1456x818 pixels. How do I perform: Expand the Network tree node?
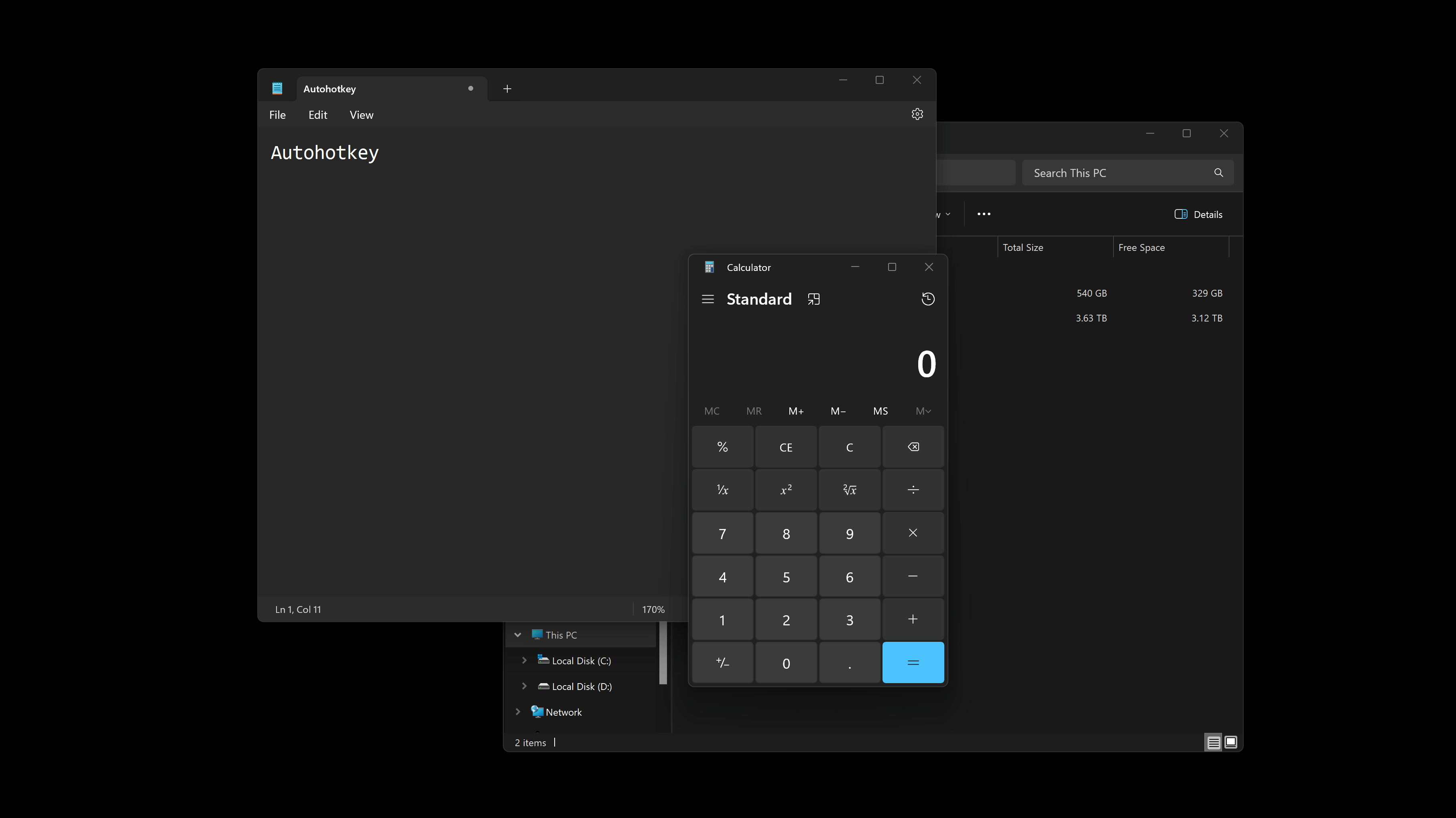point(518,712)
